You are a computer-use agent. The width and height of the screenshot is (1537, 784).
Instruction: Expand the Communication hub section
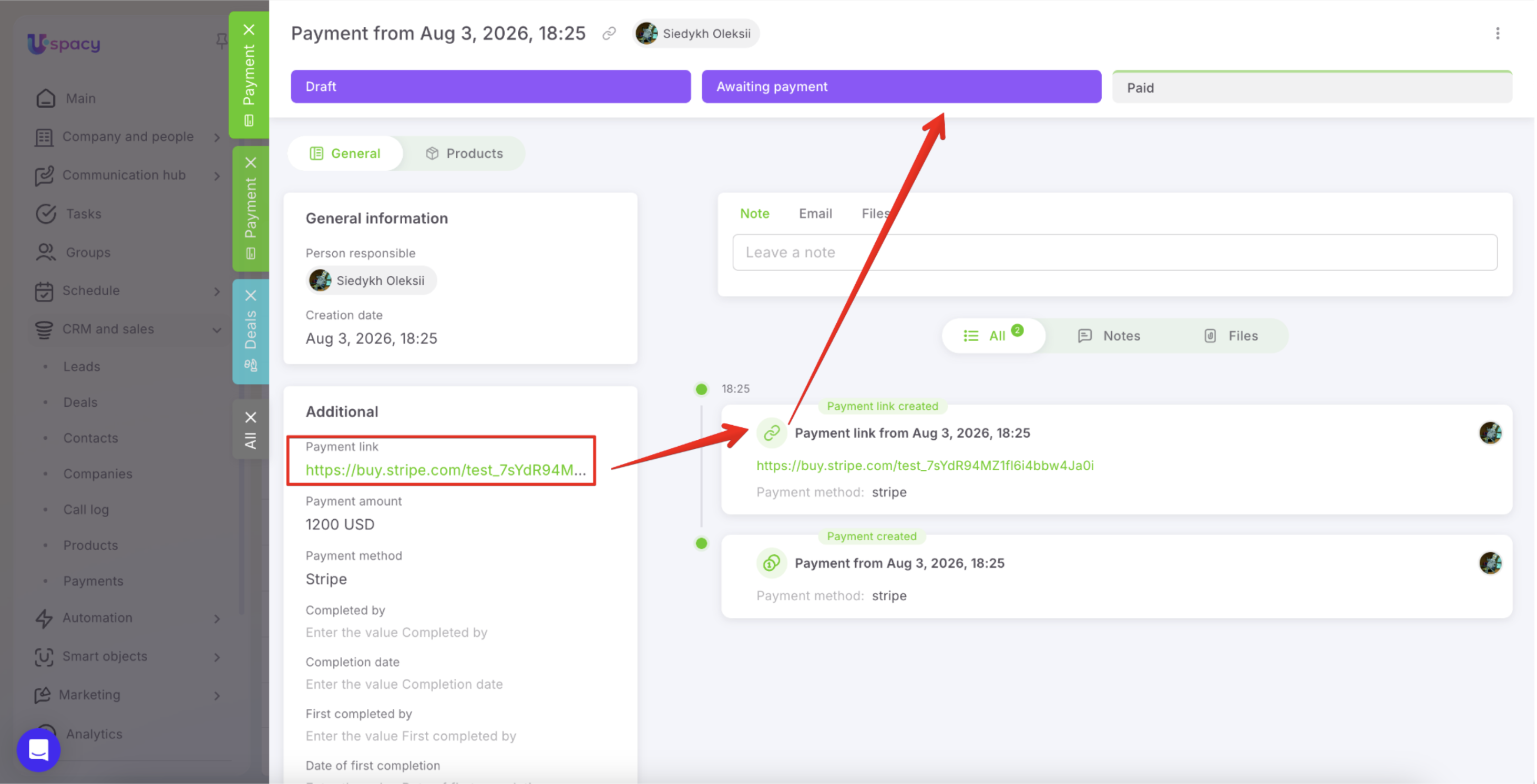point(217,176)
